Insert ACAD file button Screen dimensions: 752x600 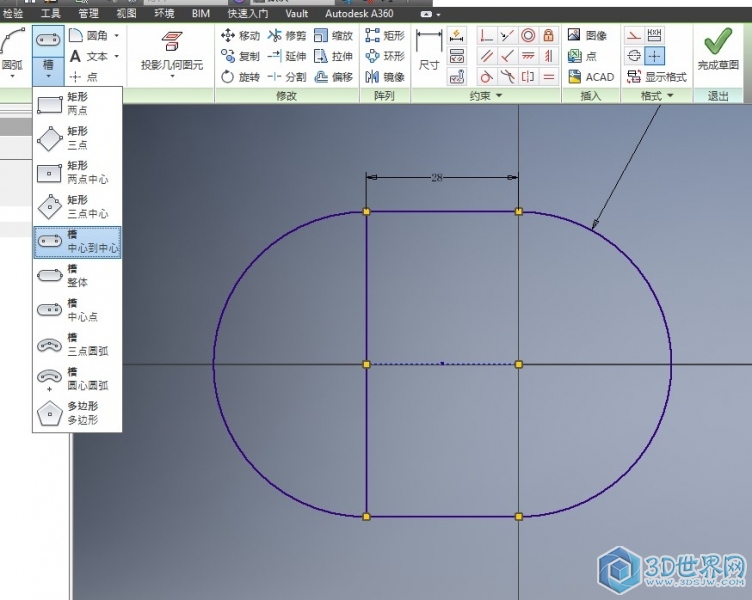point(591,77)
